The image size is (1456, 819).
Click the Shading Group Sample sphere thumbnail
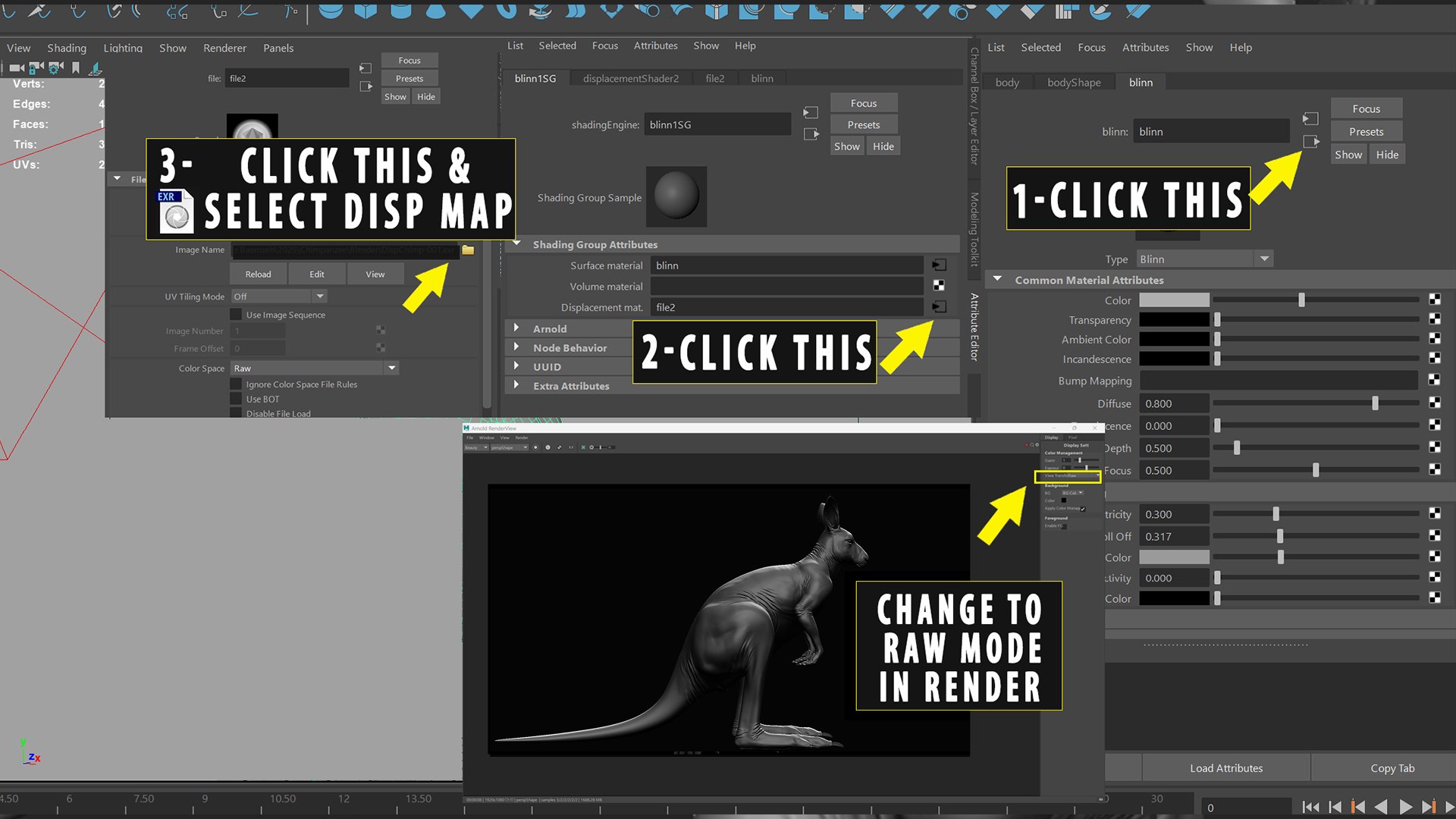[676, 196]
